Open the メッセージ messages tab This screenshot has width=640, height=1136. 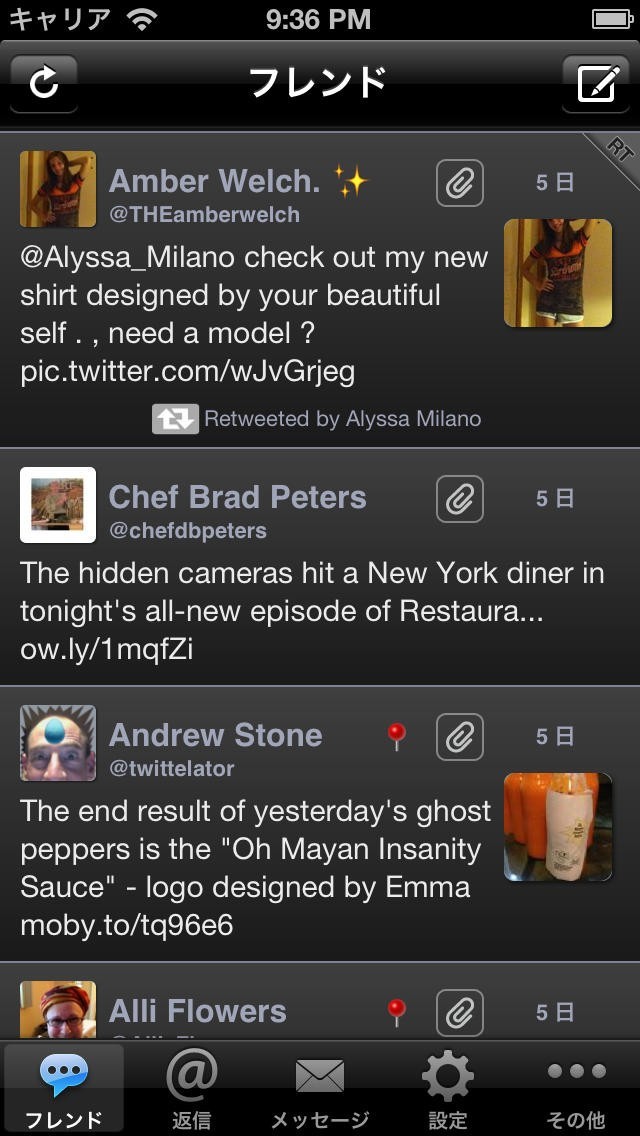(x=320, y=1090)
